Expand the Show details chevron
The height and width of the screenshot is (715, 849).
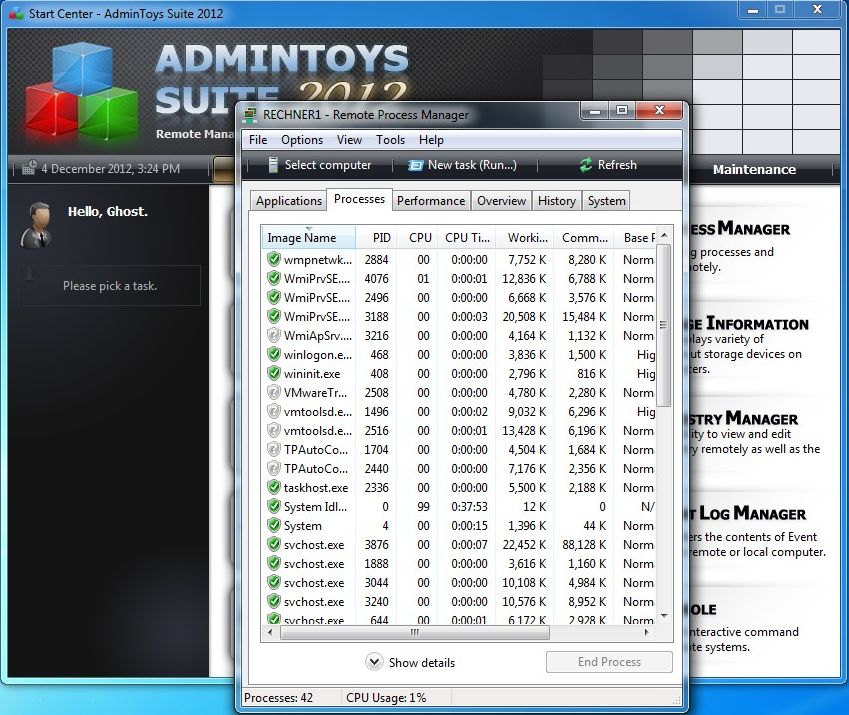point(375,662)
